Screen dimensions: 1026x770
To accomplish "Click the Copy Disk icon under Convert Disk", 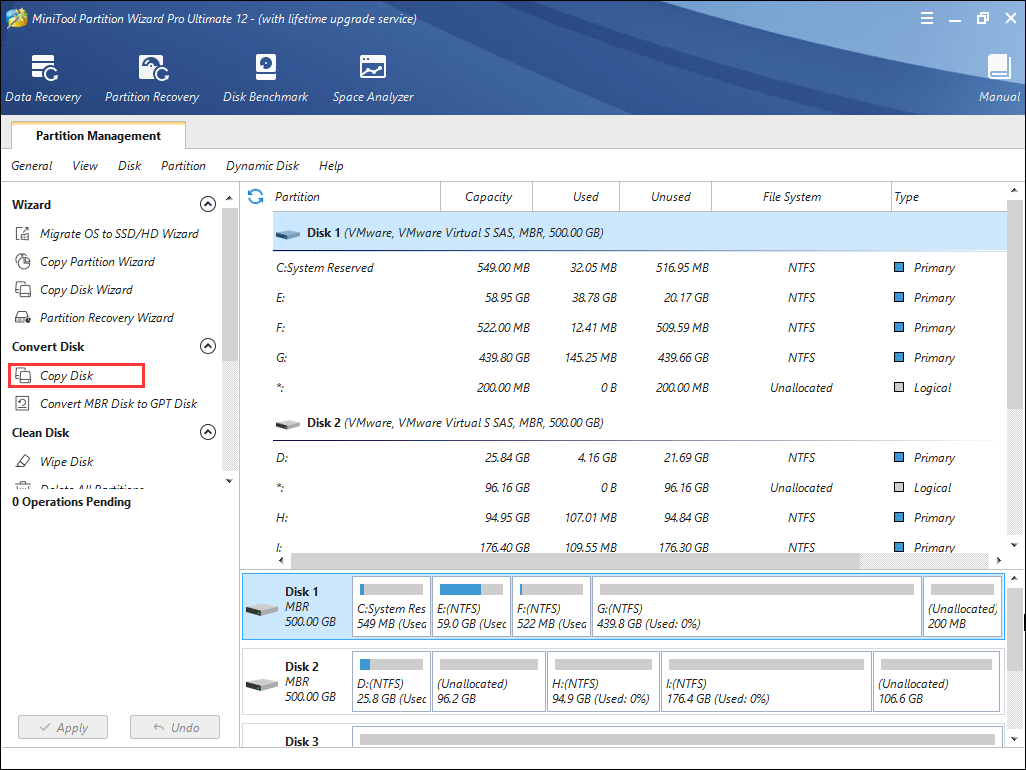I will tap(23, 376).
